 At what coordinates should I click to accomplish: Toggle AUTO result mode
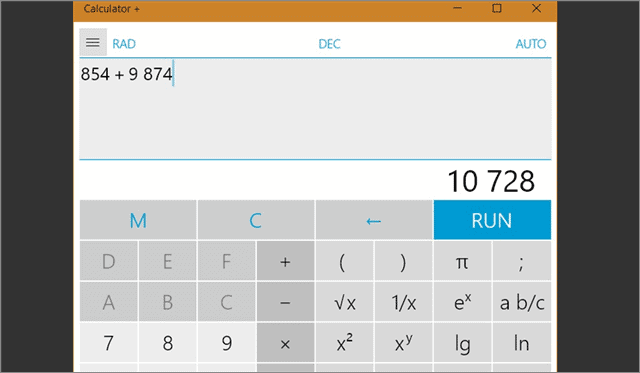coord(531,44)
